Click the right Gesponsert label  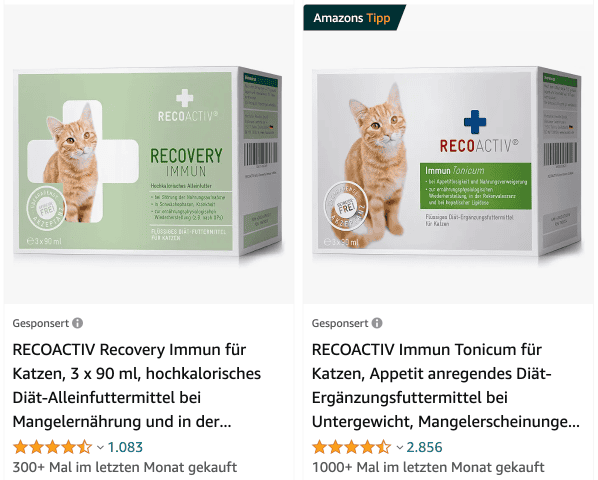coord(340,323)
